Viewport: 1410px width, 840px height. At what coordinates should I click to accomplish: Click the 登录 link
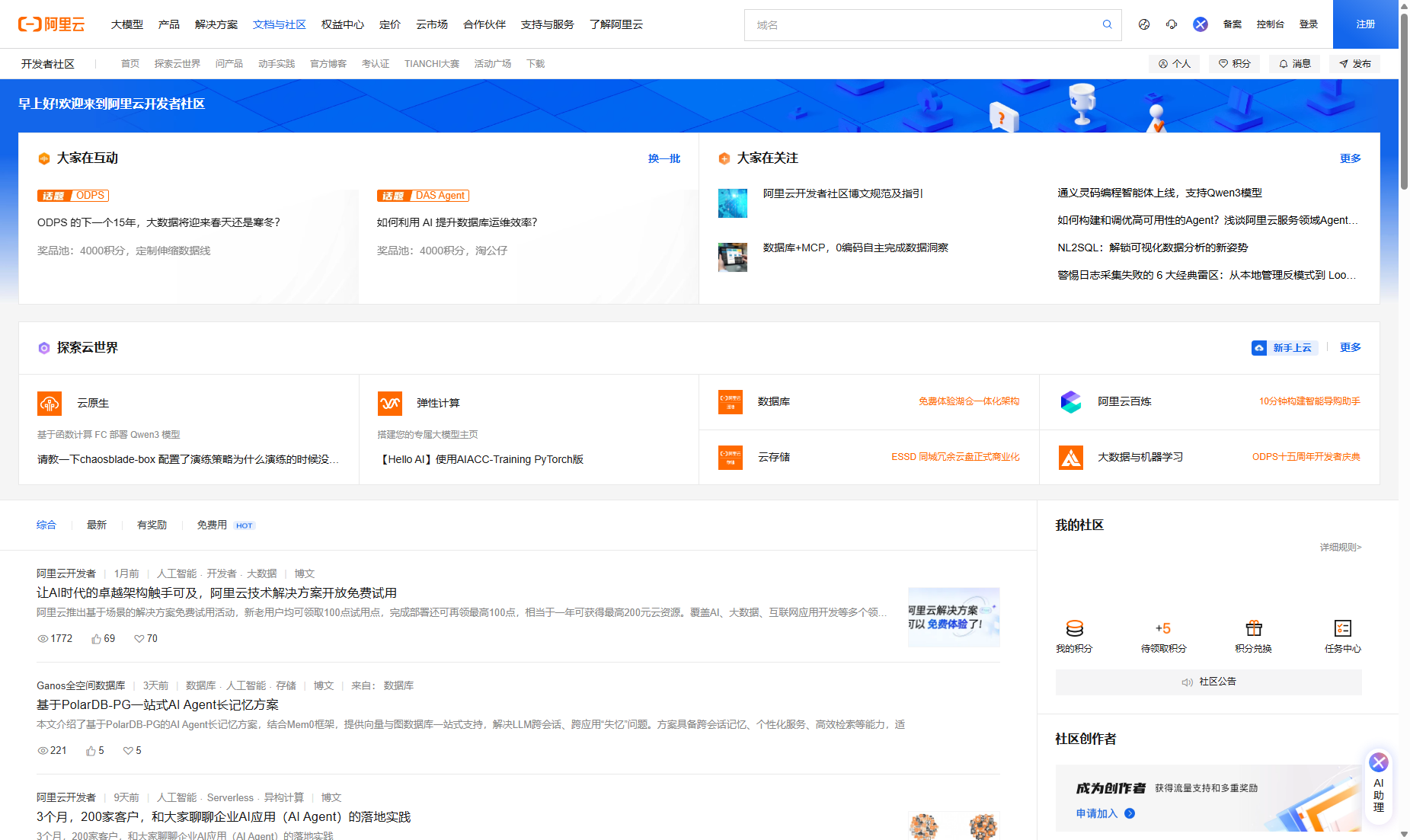click(x=1309, y=24)
